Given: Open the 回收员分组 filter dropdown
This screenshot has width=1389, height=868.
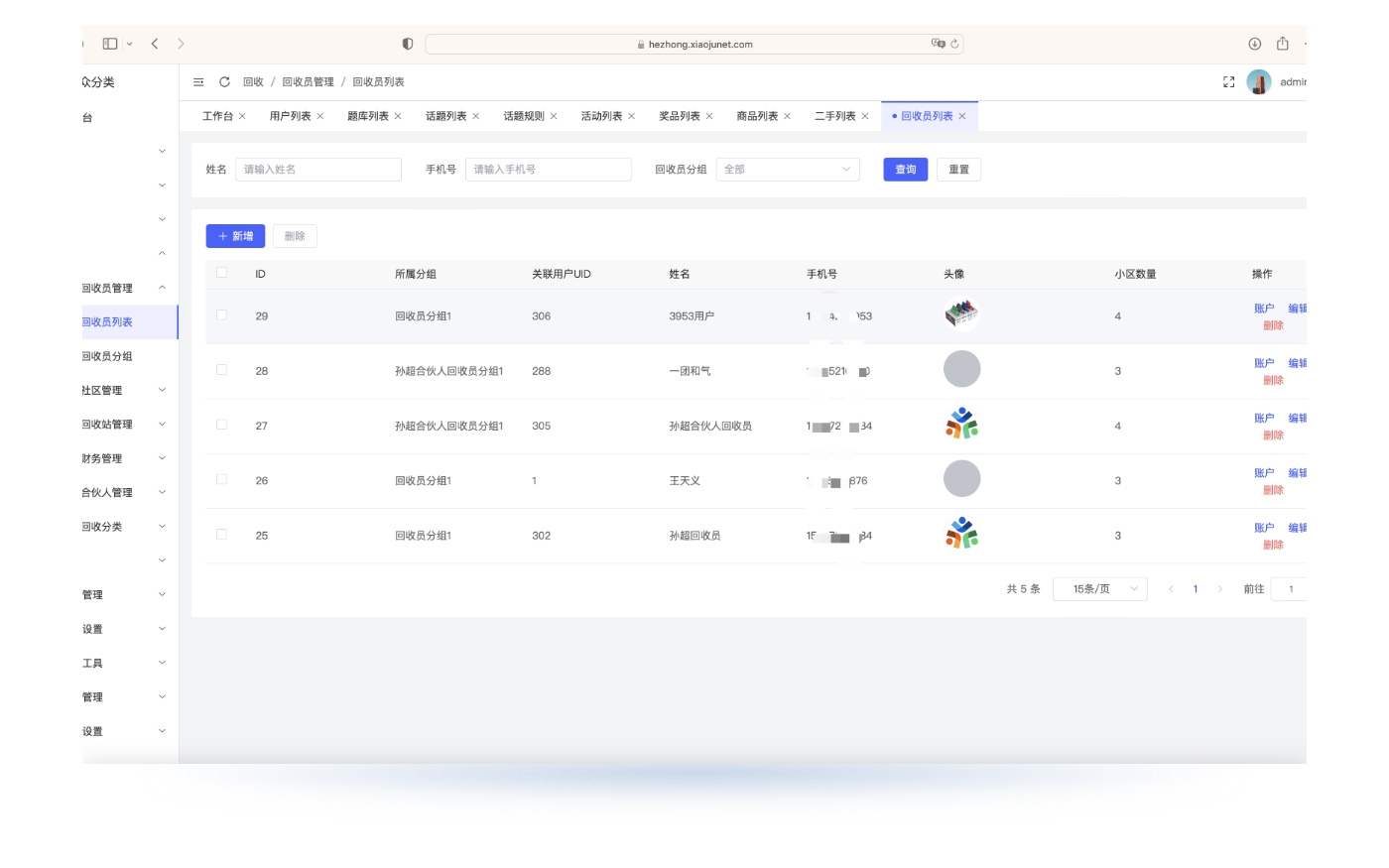Looking at the screenshot, I should (788, 170).
